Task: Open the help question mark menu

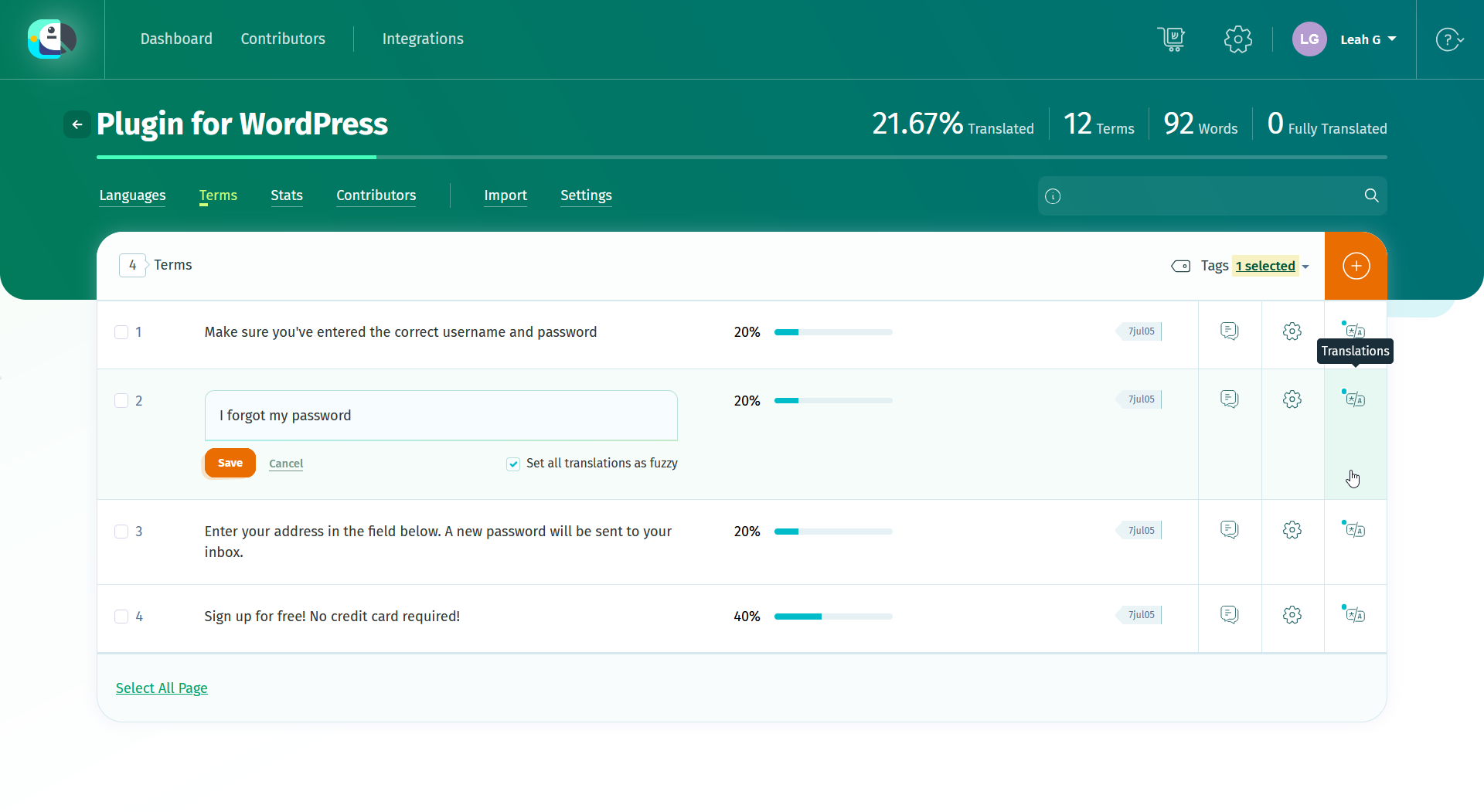Action: click(1449, 39)
